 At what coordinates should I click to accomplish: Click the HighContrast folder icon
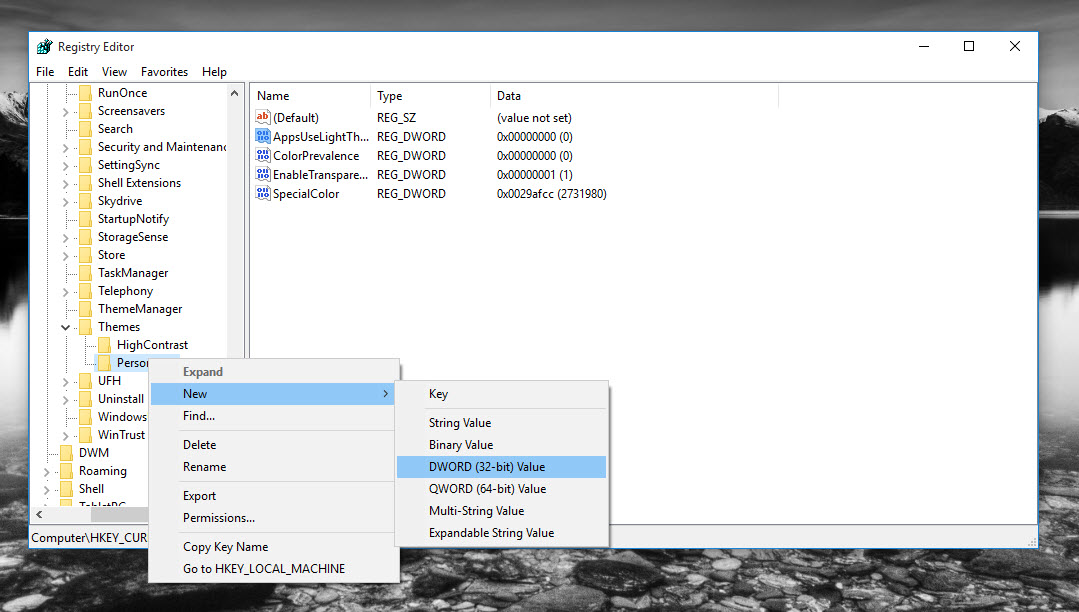coord(103,345)
